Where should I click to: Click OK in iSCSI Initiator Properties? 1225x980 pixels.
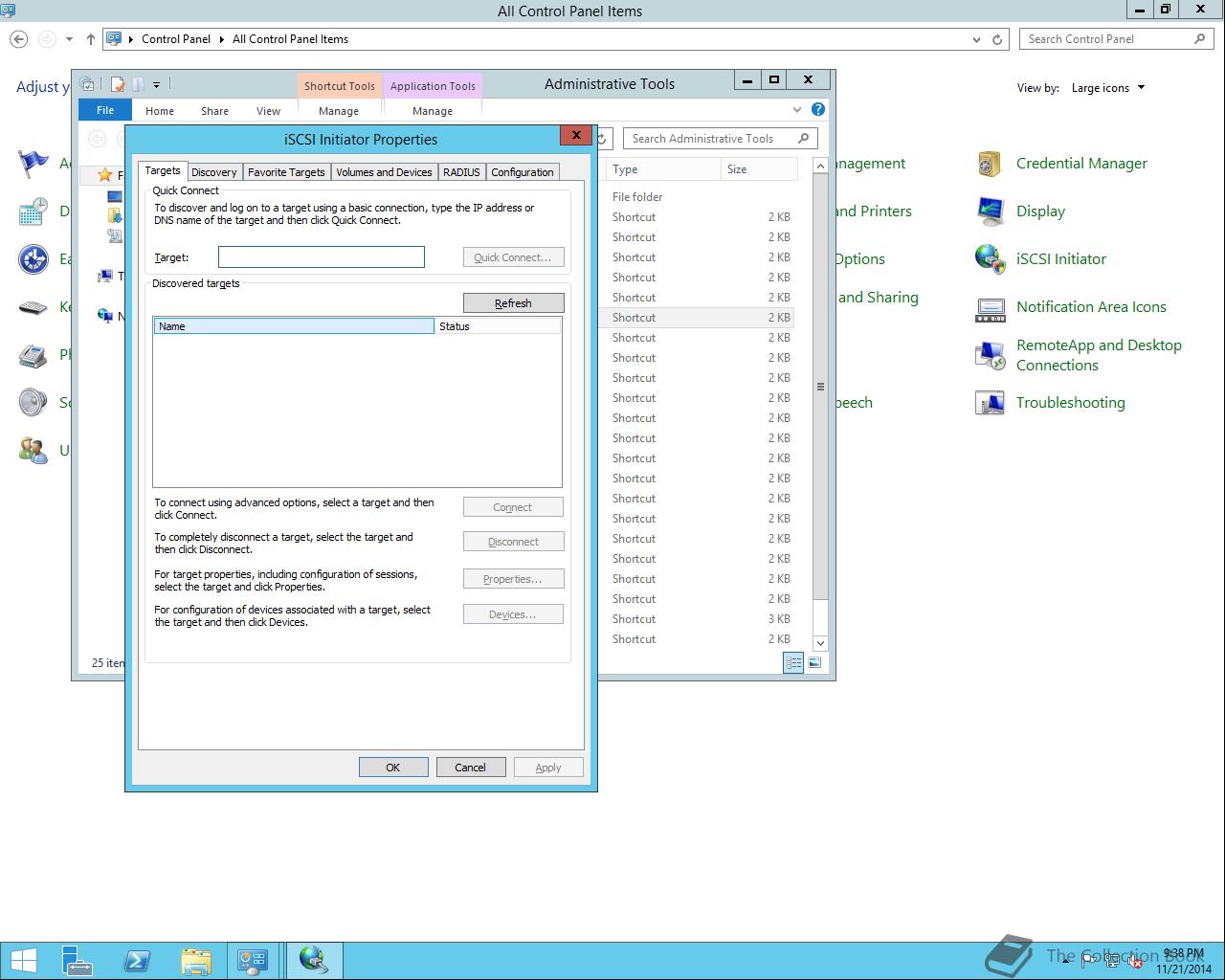point(393,768)
